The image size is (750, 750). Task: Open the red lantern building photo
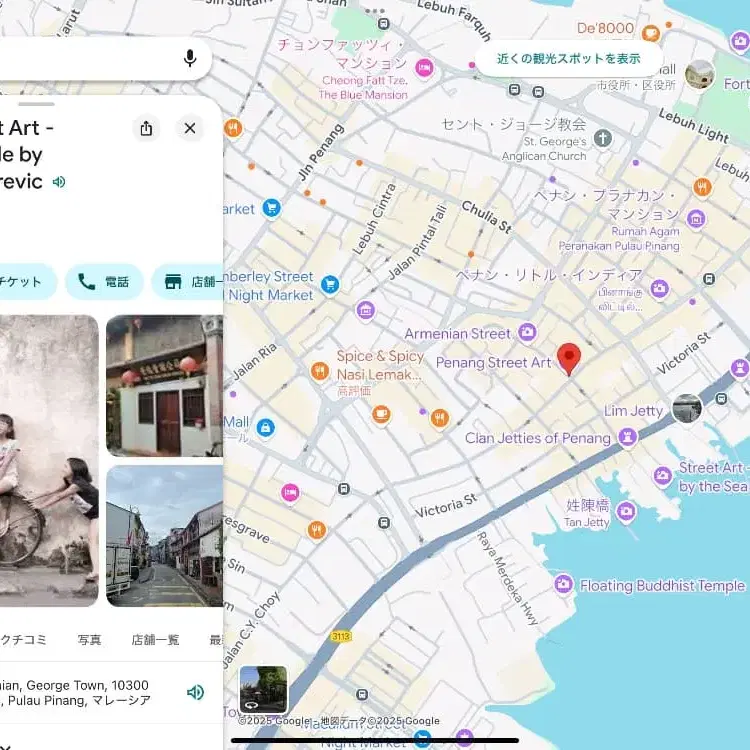point(165,386)
